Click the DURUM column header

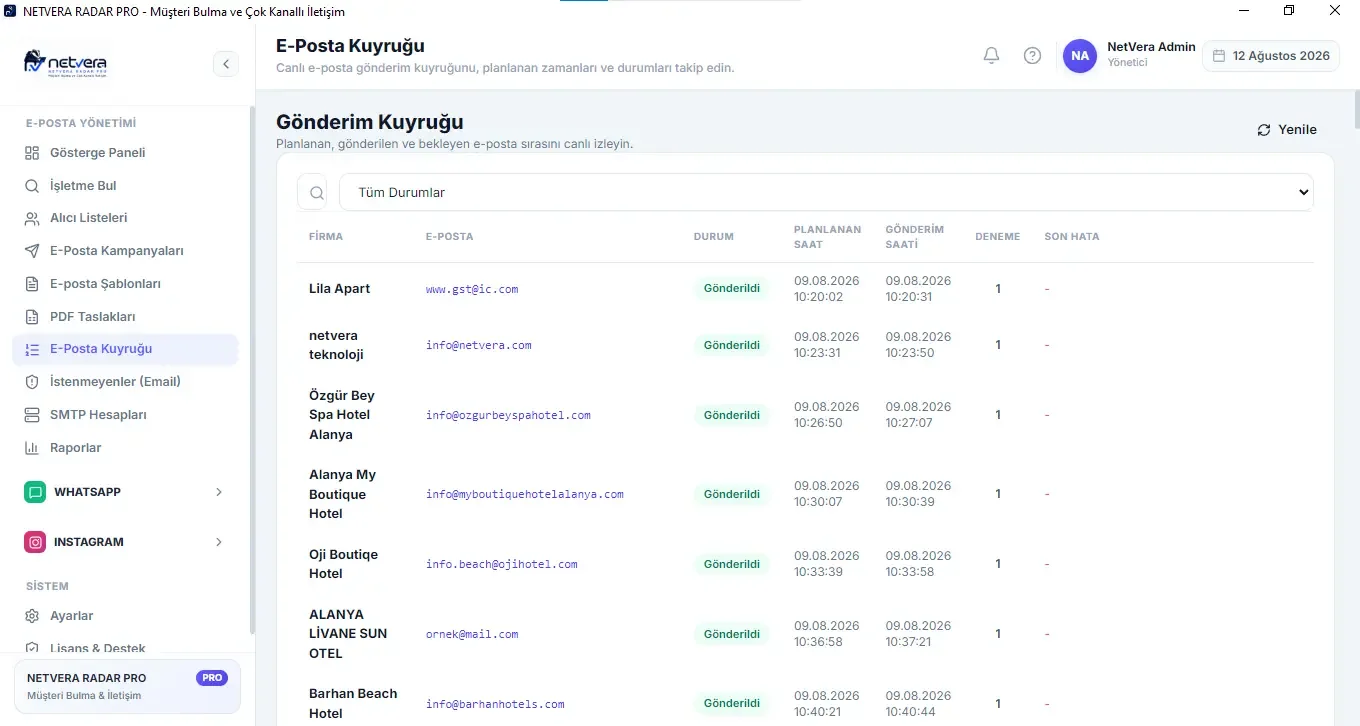coord(714,237)
